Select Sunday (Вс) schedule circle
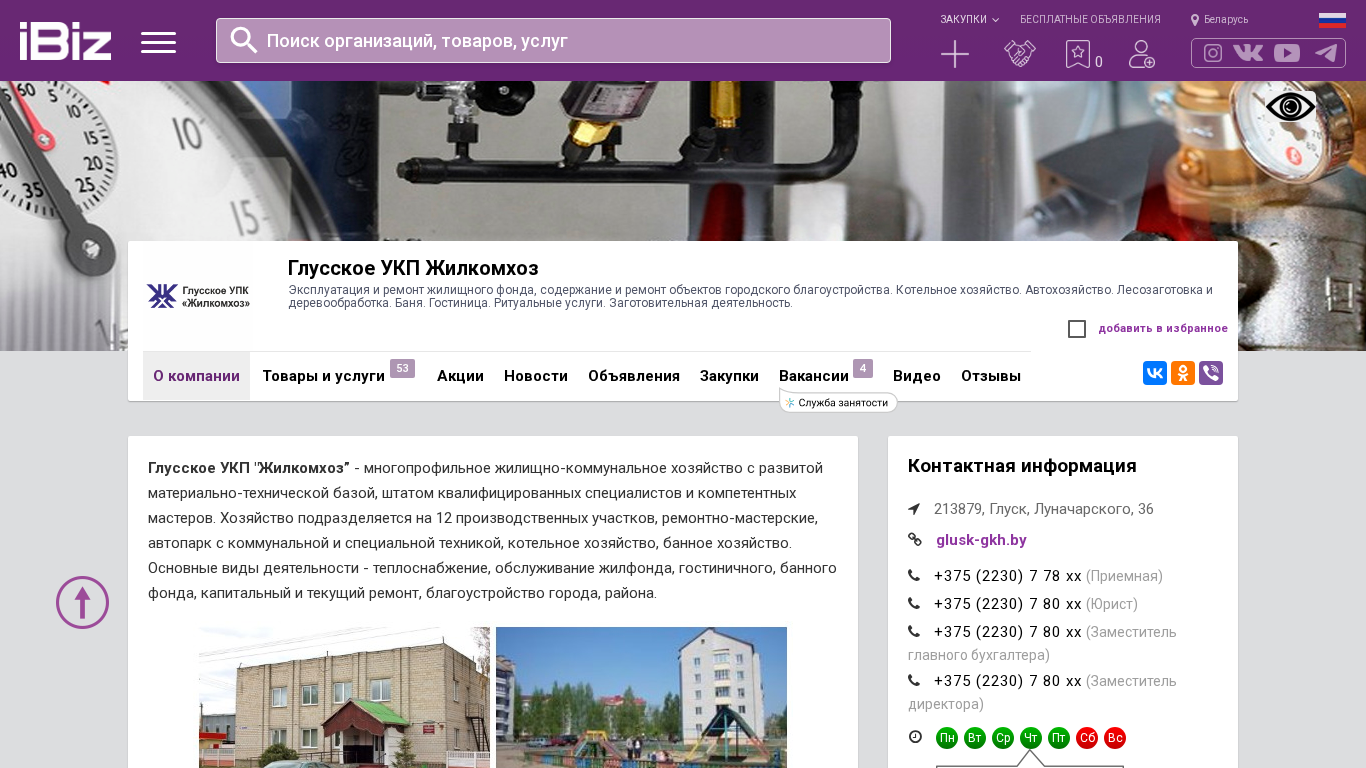This screenshot has width=1366, height=768. coord(1115,738)
